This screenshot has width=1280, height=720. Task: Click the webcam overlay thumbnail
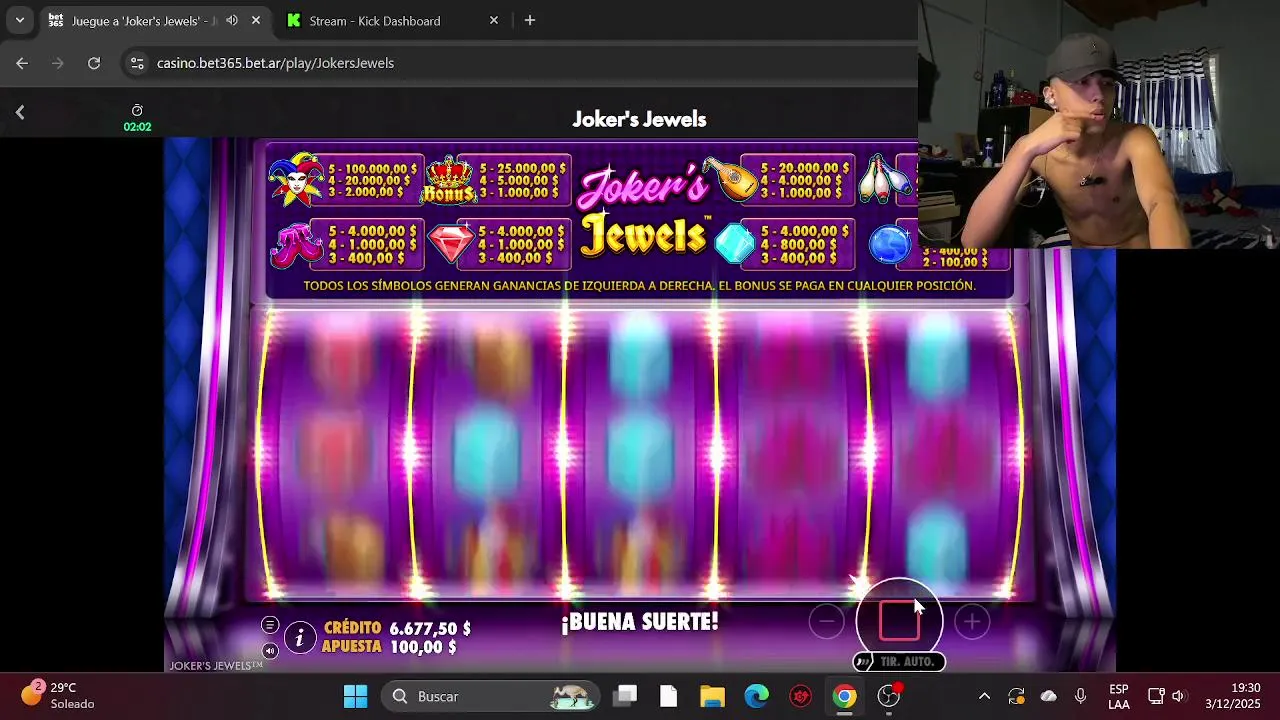(1098, 124)
